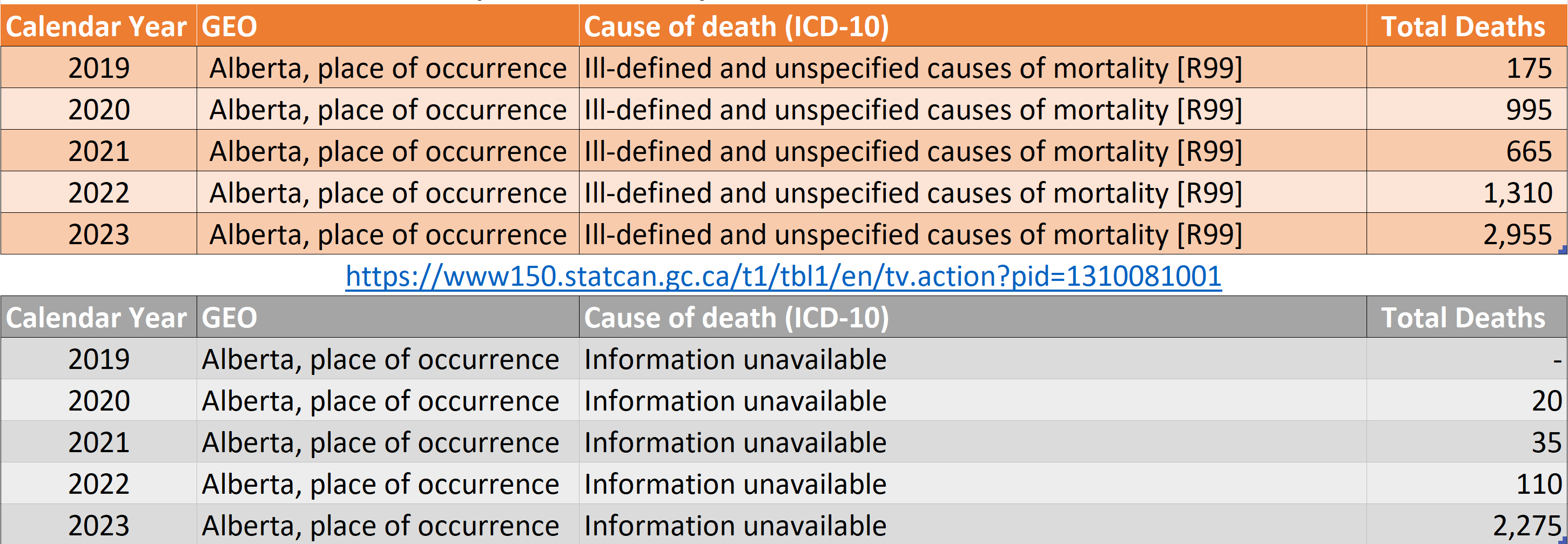This screenshot has width=1568, height=544.
Task: Select the 2,275 deaths cell
Action: tap(1466, 525)
